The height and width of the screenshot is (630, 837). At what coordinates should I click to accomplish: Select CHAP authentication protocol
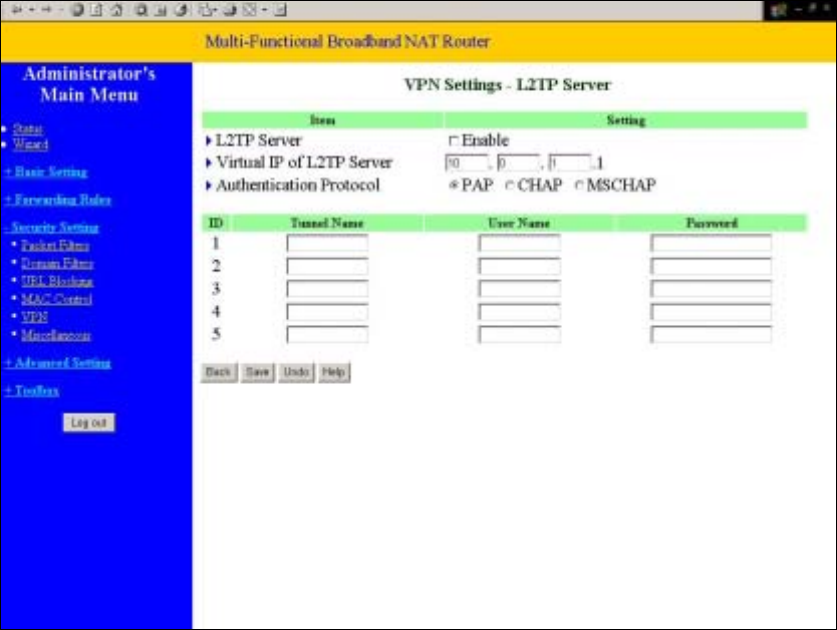509,185
